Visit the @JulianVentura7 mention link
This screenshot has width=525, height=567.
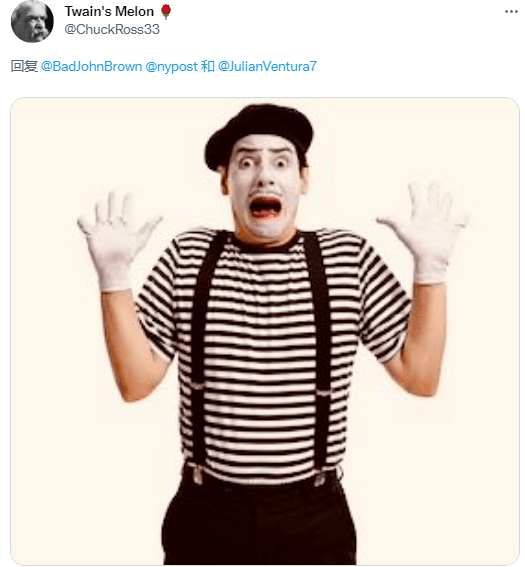click(x=267, y=67)
